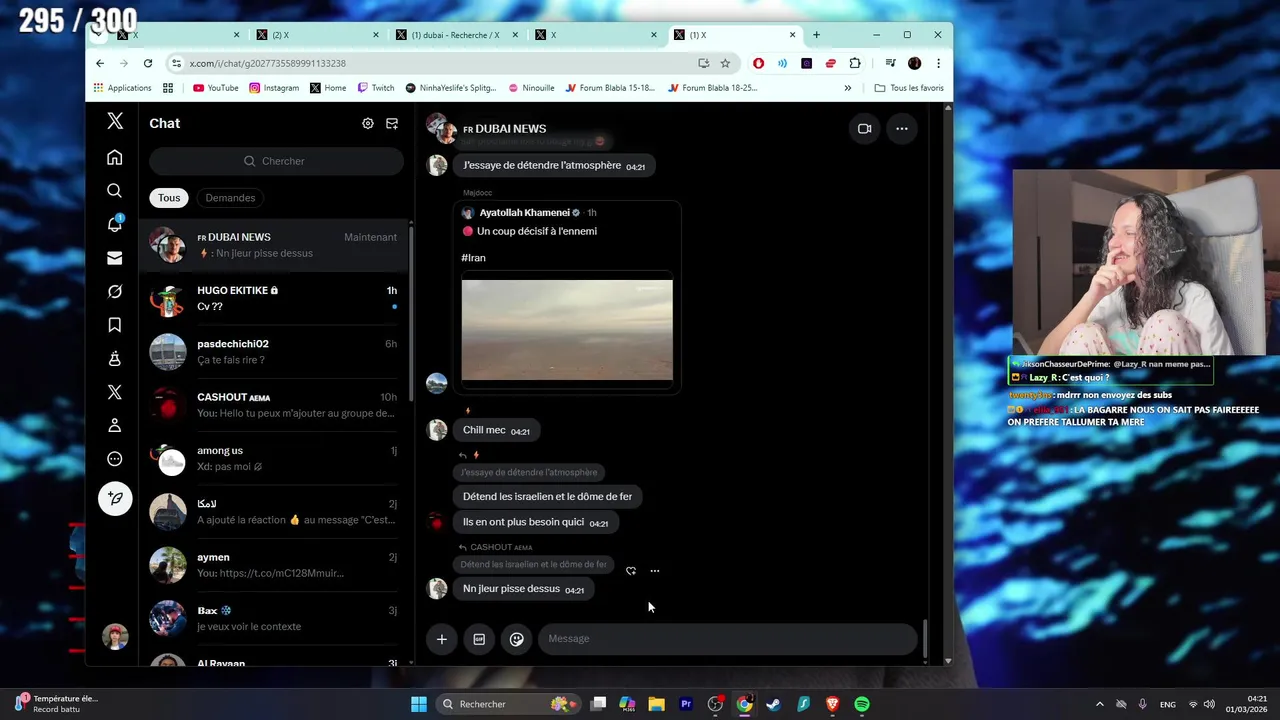Screen dimensions: 1280x720
Task: Open the Instagram bookmark
Action: click(274, 88)
